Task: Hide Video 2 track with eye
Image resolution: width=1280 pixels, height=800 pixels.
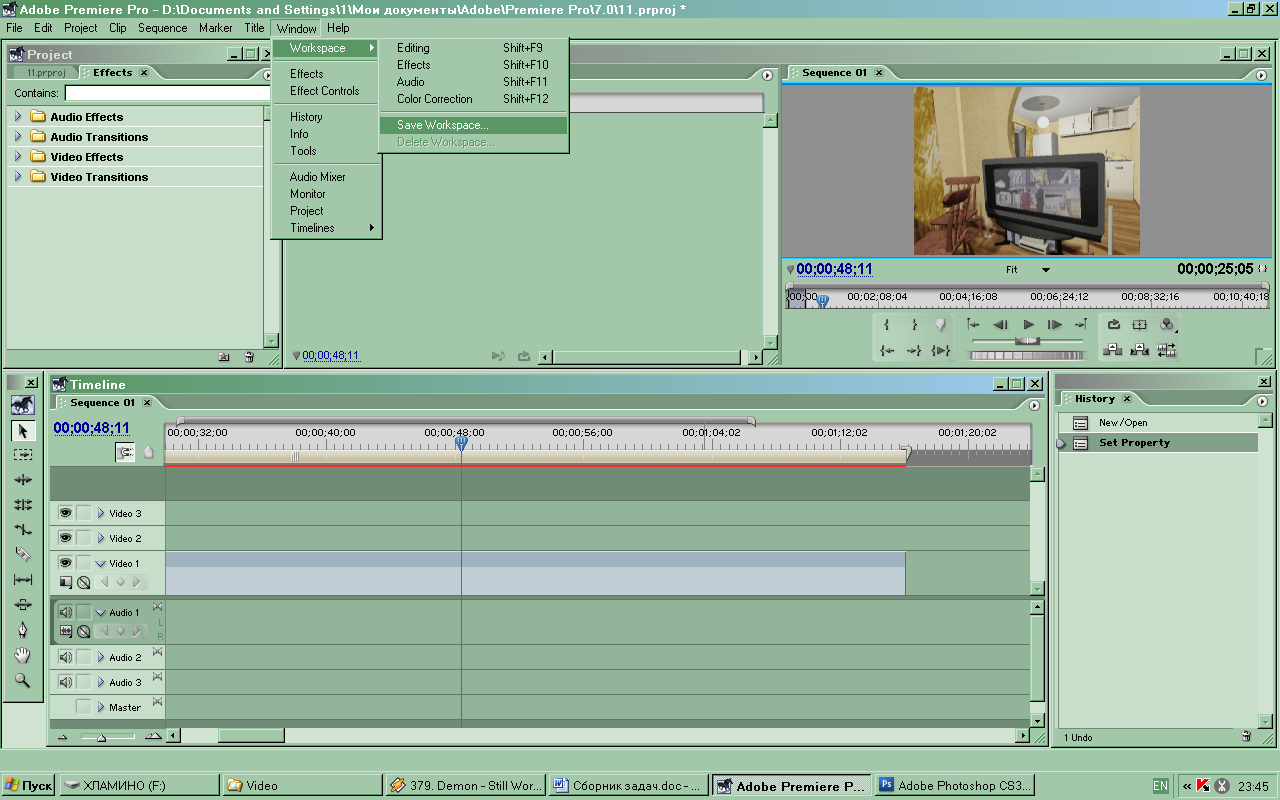Action: (x=65, y=538)
